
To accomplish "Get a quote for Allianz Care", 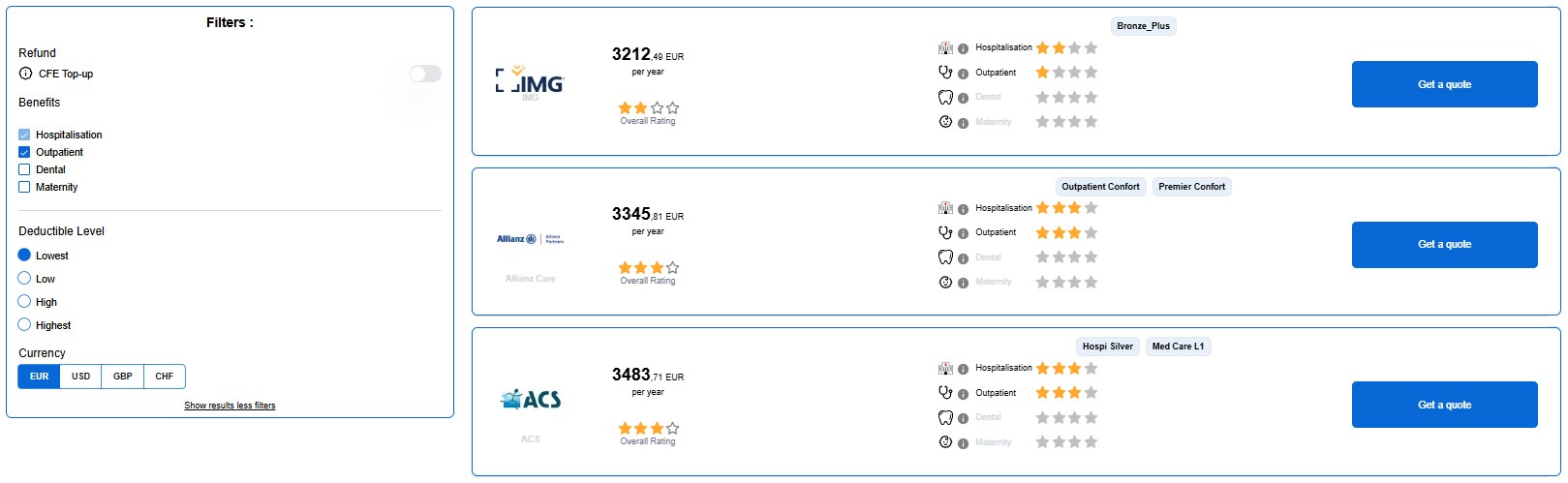I will pyautogui.click(x=1444, y=245).
